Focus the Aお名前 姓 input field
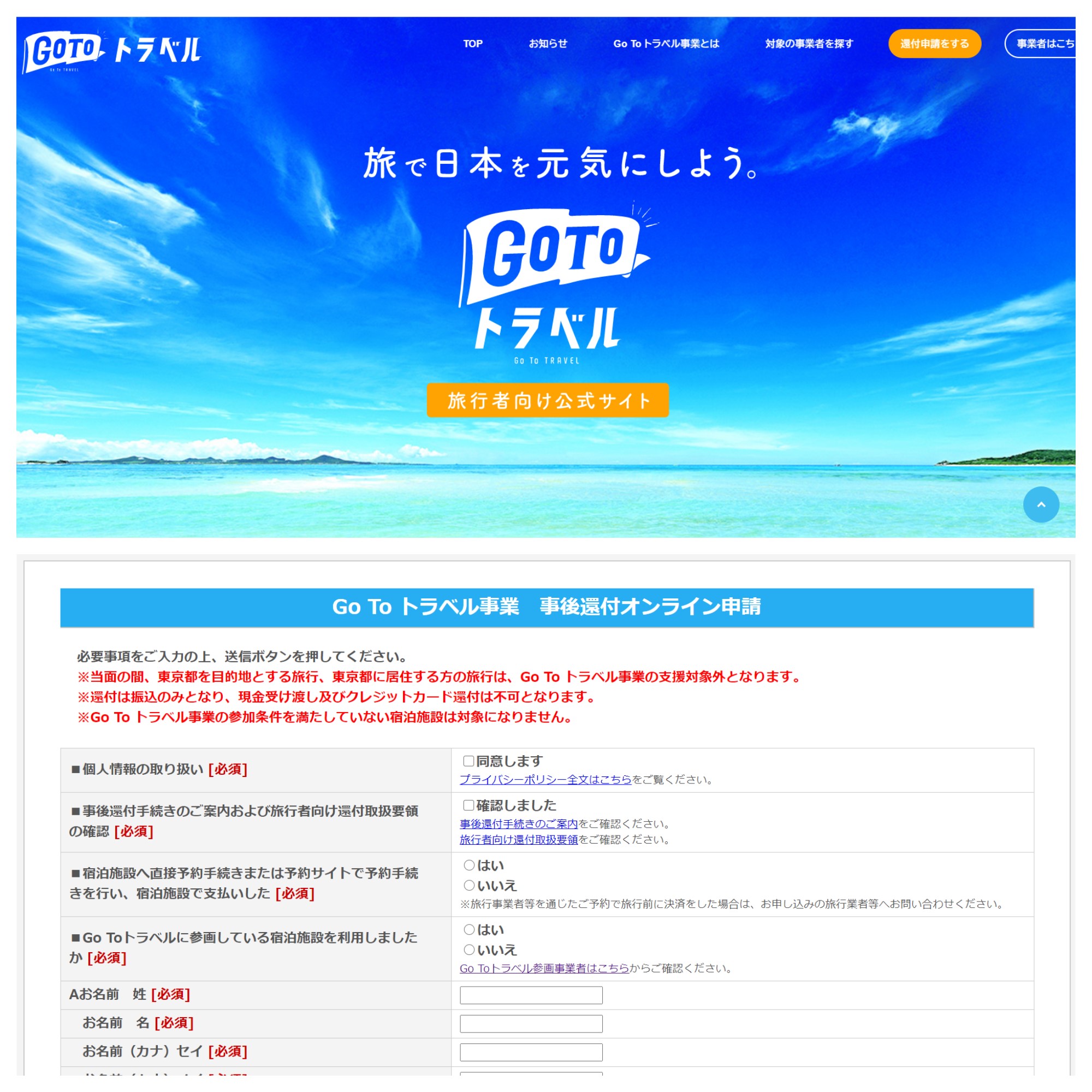1092x1092 pixels. (x=531, y=995)
